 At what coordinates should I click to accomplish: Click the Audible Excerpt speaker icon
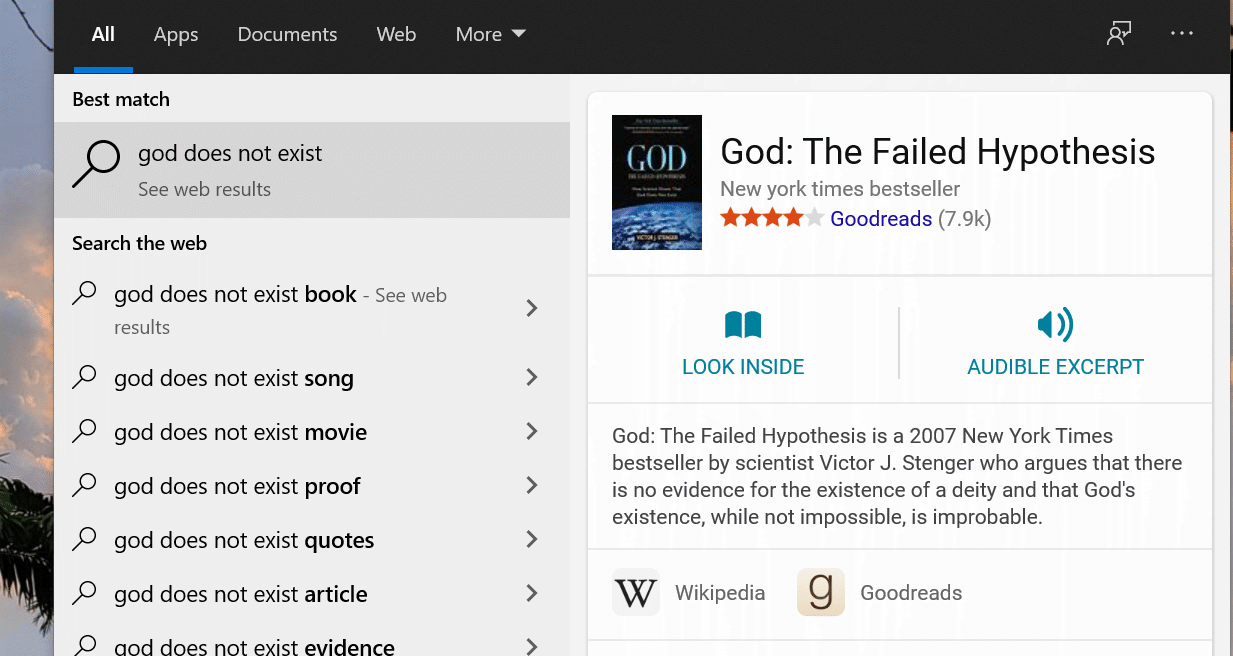click(x=1055, y=325)
